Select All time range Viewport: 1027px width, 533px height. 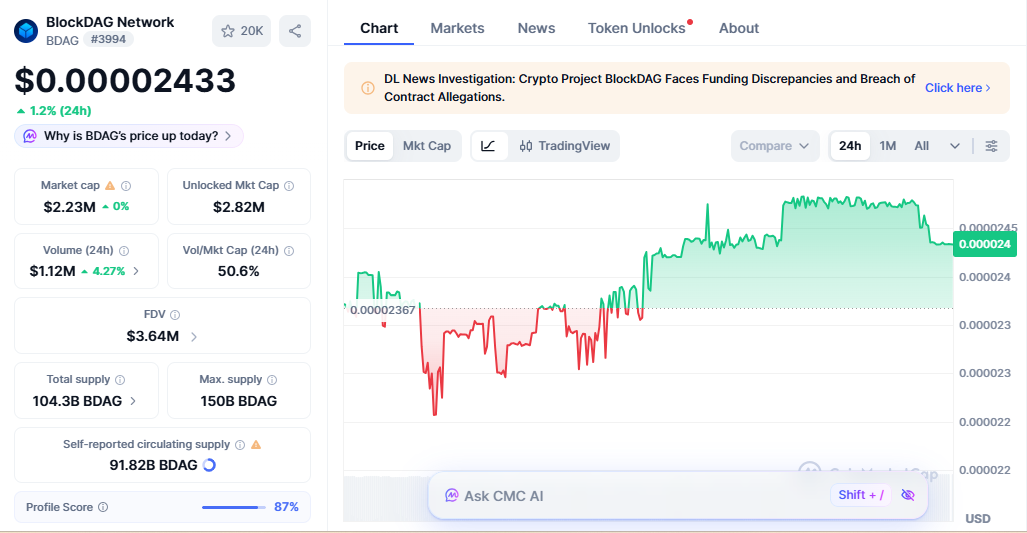pos(922,146)
